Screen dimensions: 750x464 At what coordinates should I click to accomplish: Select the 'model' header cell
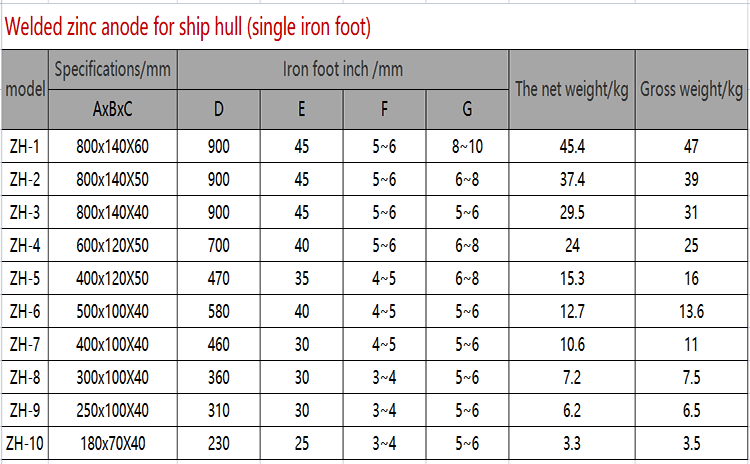[x=26, y=90]
